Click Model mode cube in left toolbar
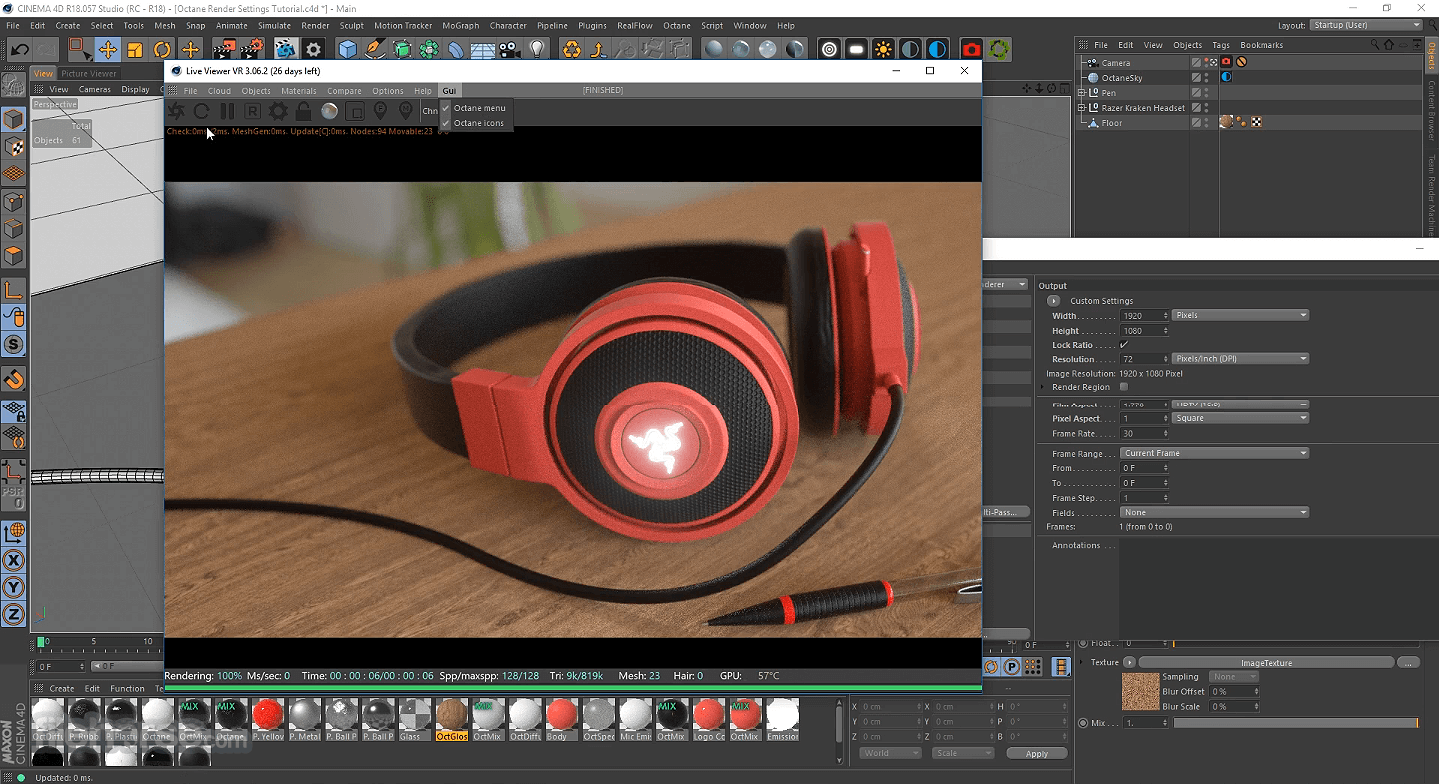Viewport: 1439px width, 784px height. (x=14, y=120)
